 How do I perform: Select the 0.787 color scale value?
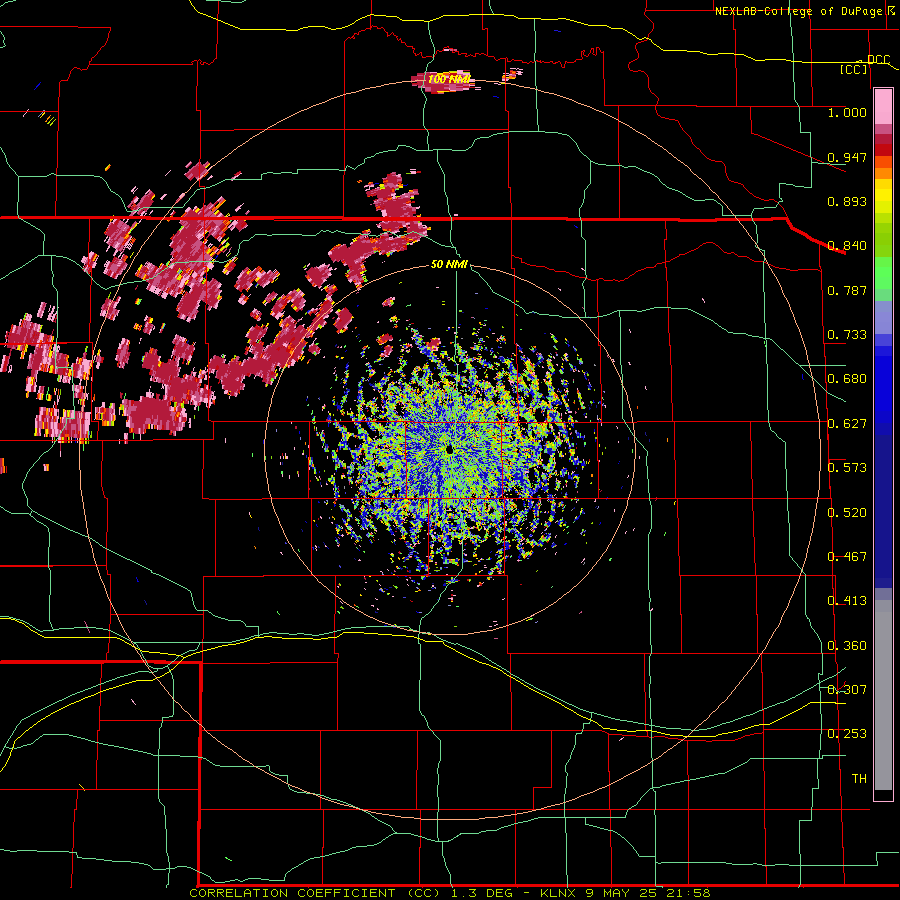pos(847,290)
